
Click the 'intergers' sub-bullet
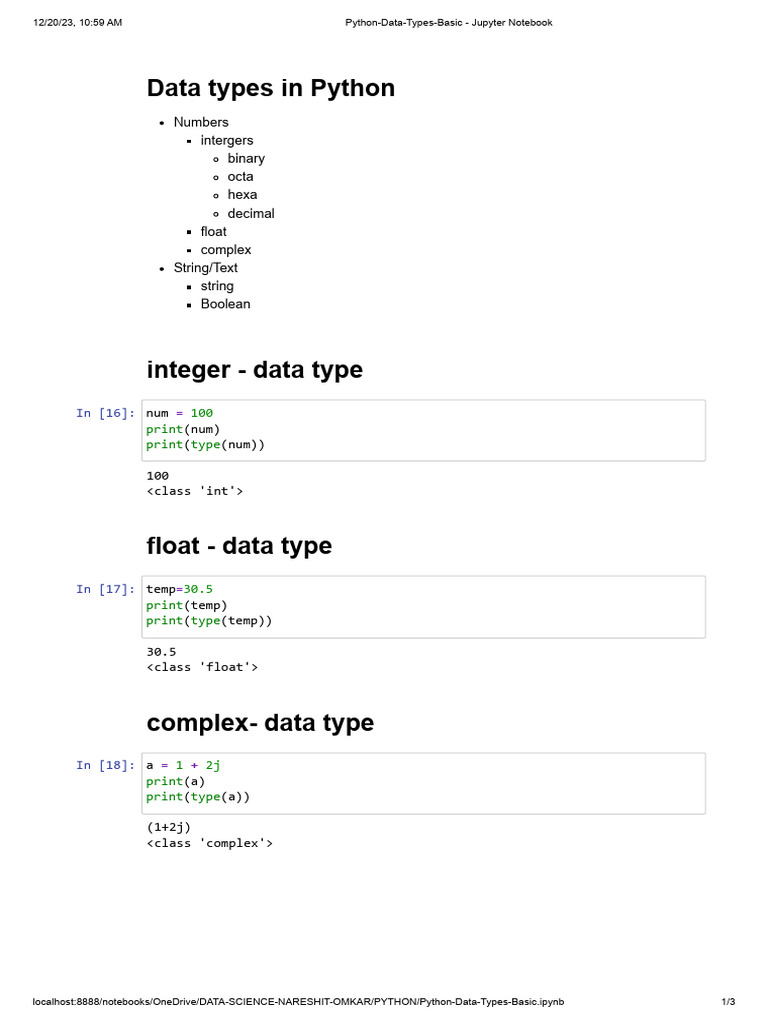(x=227, y=140)
